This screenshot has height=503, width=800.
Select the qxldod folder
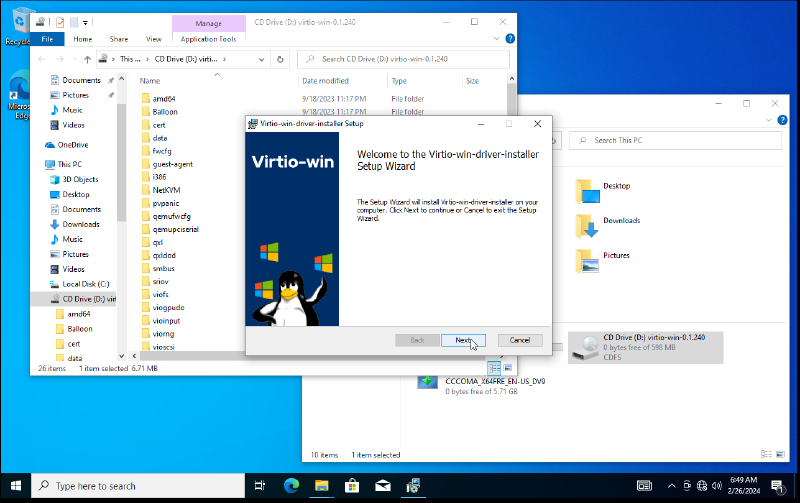click(164, 256)
